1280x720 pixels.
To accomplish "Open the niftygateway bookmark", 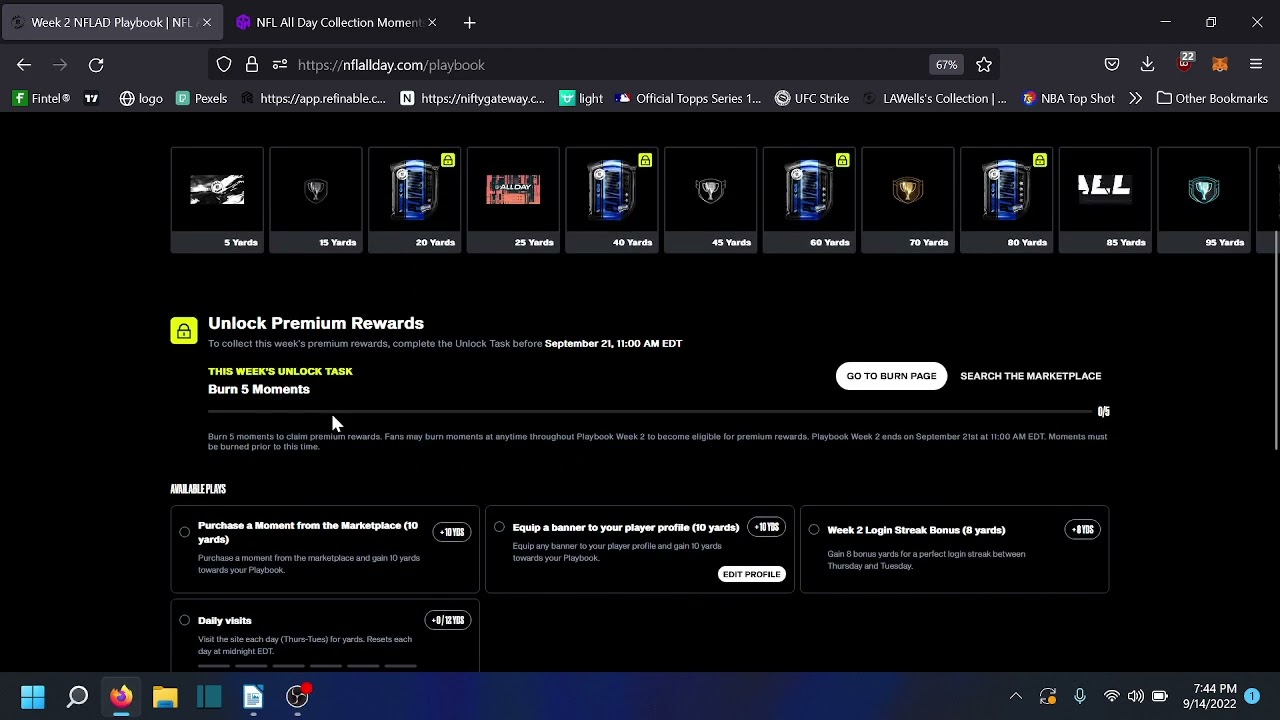I will tap(473, 98).
